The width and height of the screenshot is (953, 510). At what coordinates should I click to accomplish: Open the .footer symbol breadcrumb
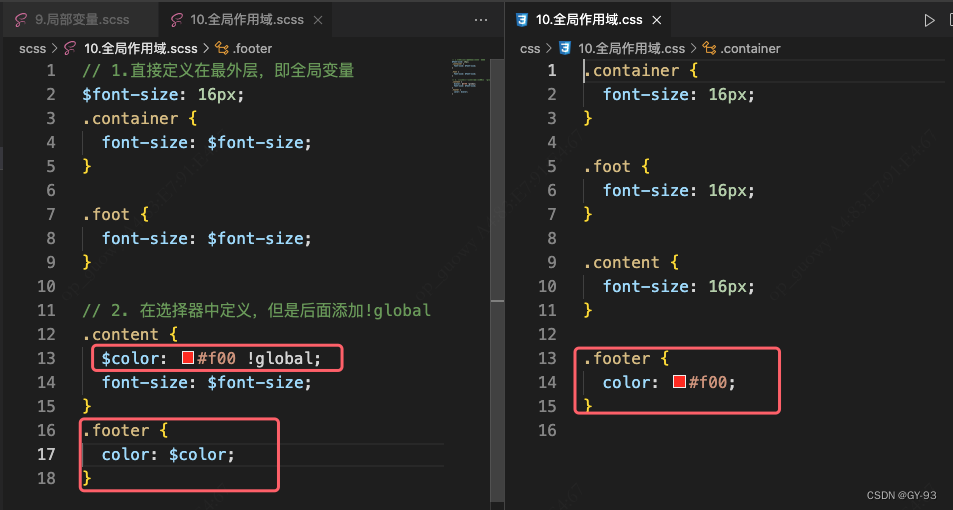(x=252, y=49)
